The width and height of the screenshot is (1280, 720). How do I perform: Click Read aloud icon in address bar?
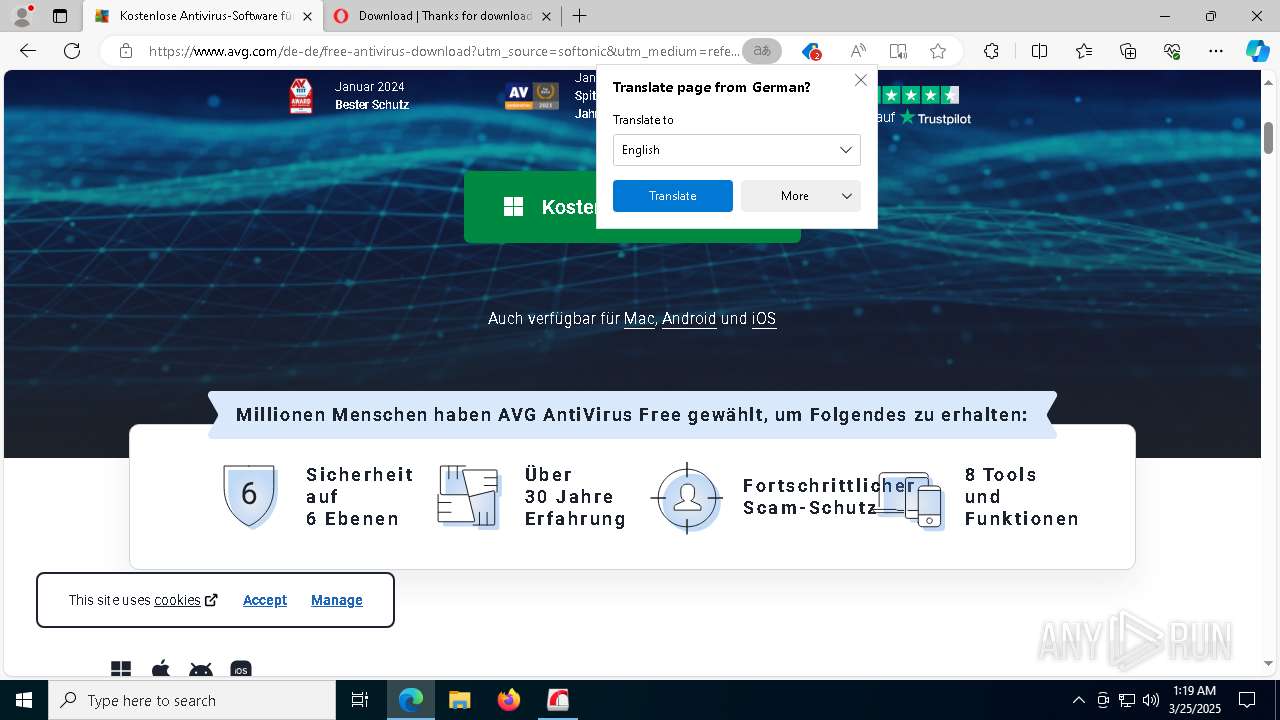[x=858, y=51]
